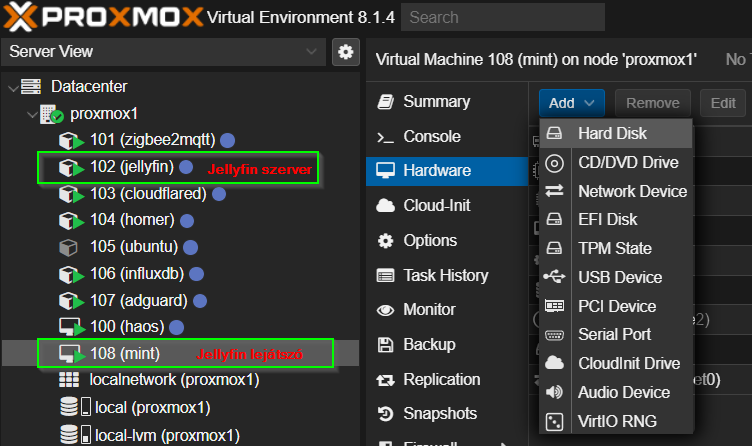Select container 106 (influxdb) in tree
Viewport: 752px width, 446px height.
(x=180, y=274)
